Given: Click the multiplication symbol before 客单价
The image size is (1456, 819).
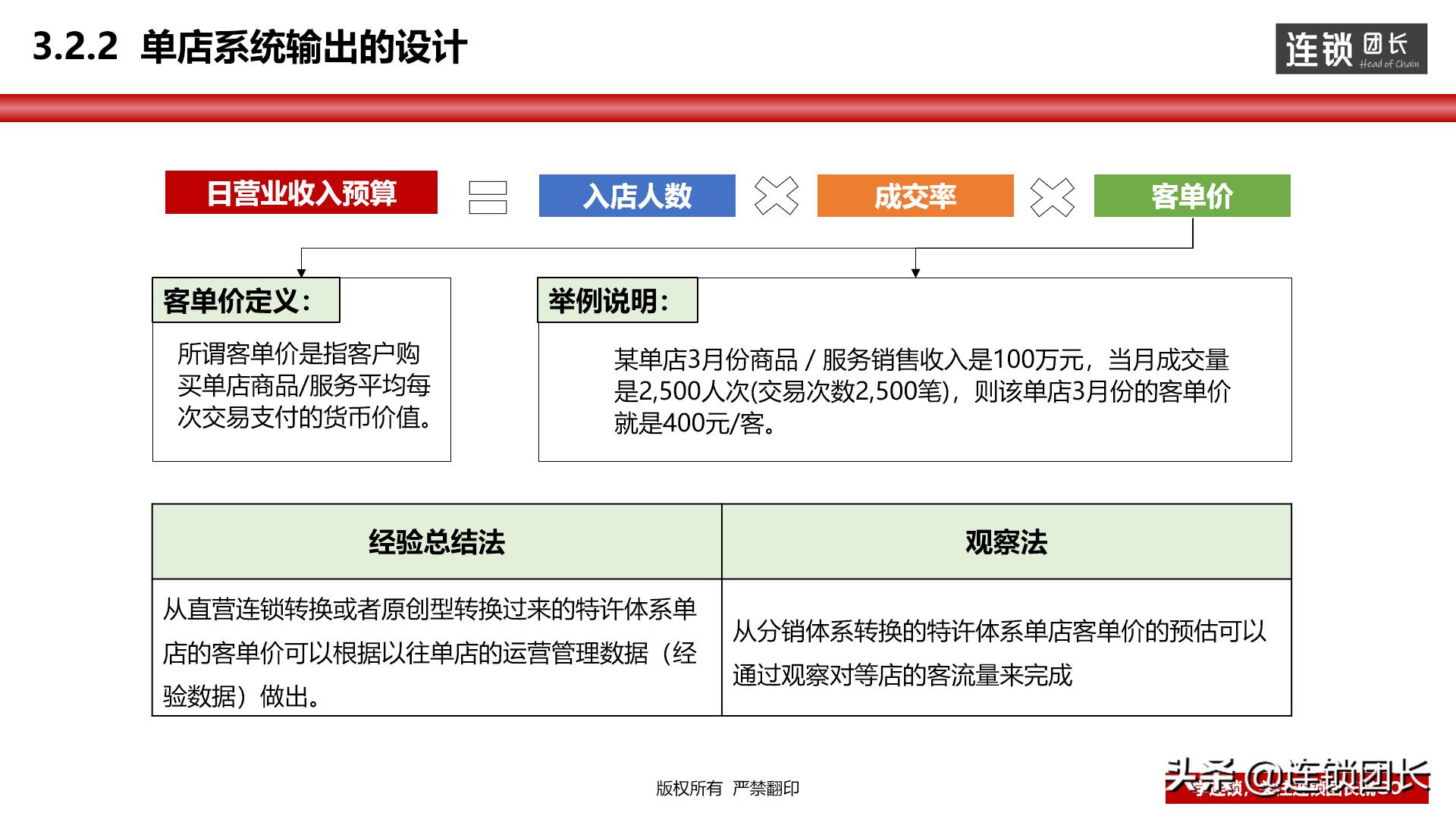Looking at the screenshot, I should coord(1053,199).
